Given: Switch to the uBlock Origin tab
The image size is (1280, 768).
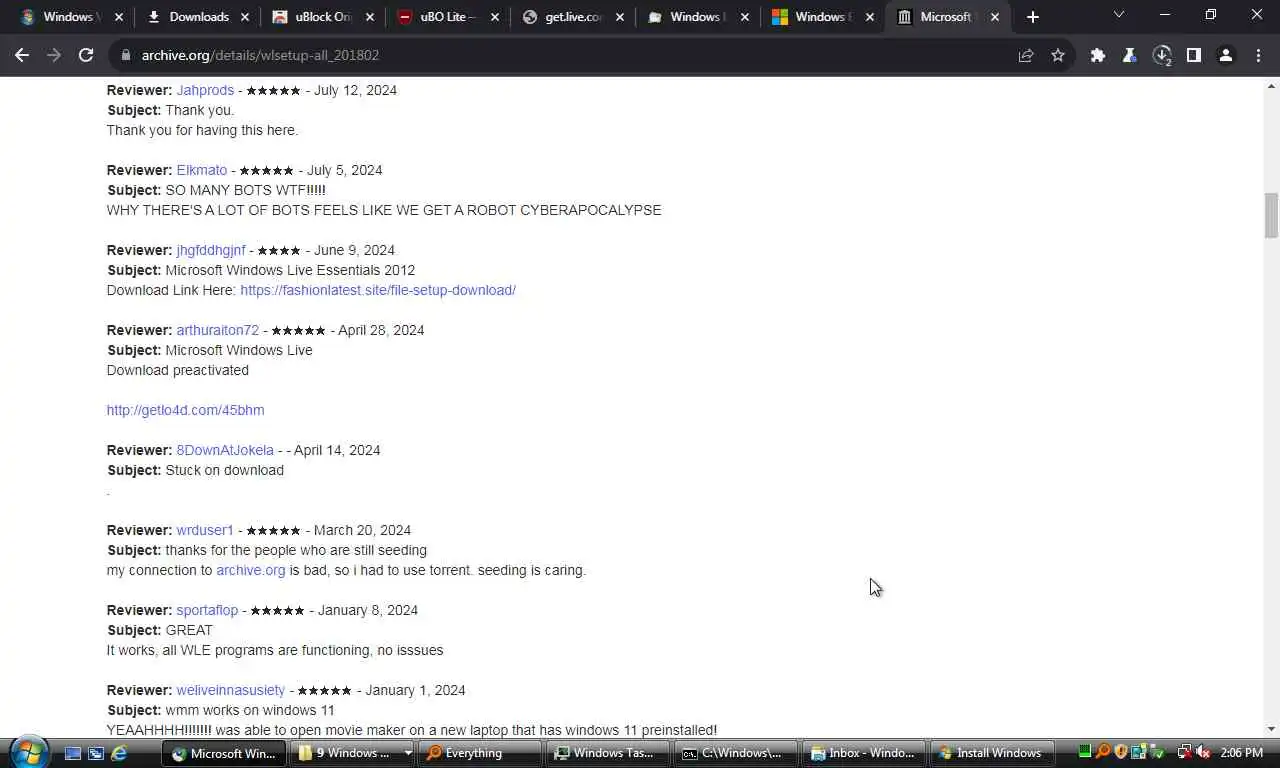Looking at the screenshot, I should coord(322,17).
